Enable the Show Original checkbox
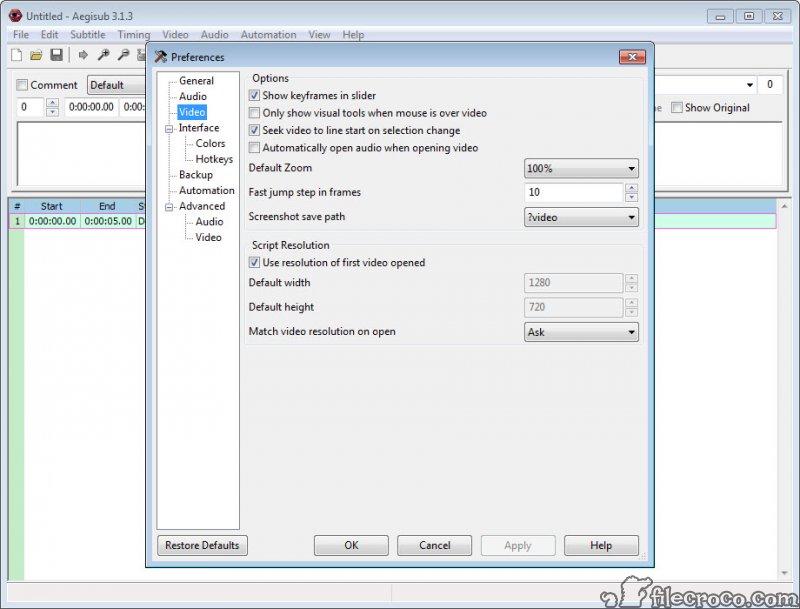 (x=677, y=108)
